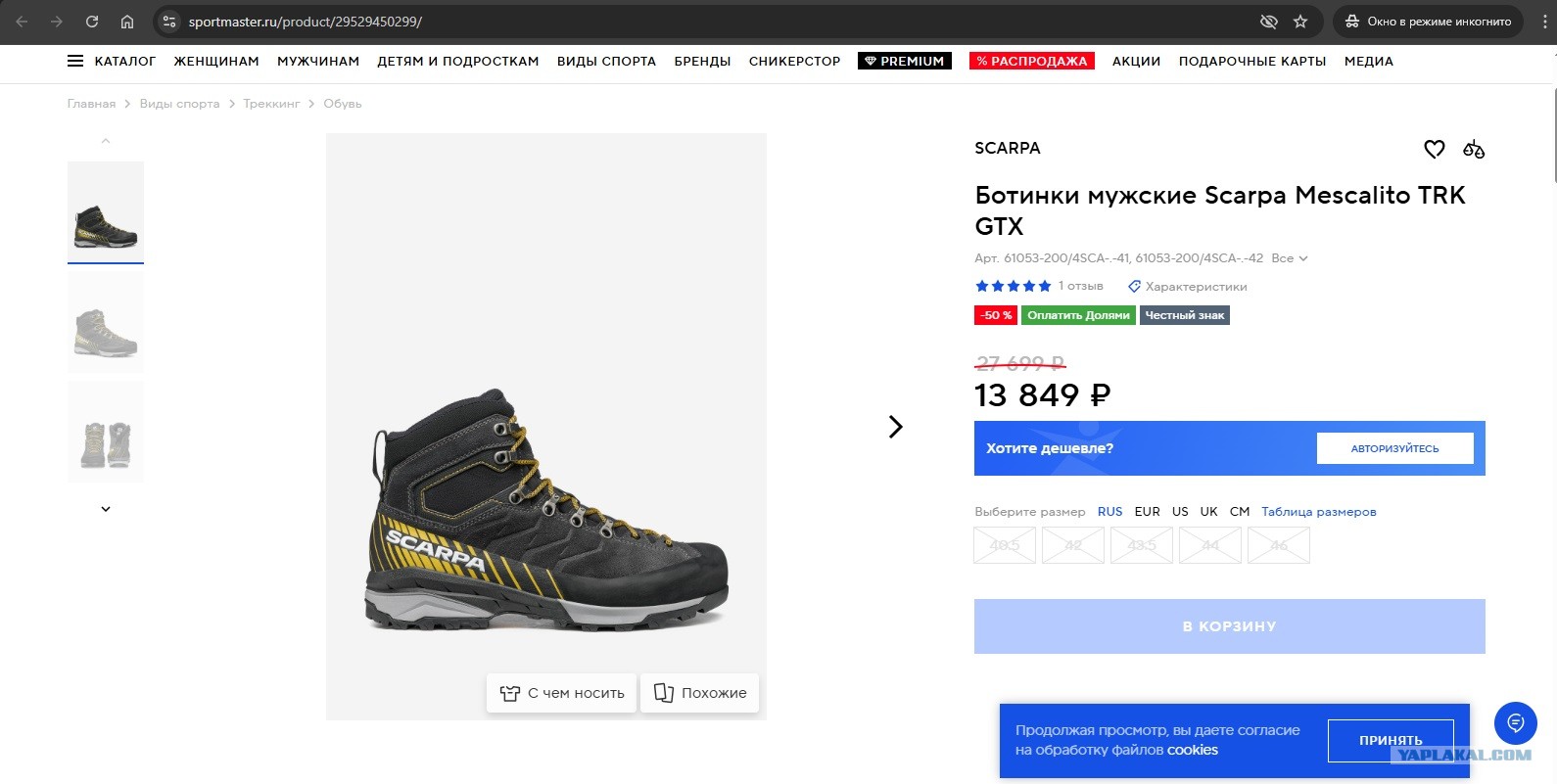
Task: Open Таблица размеров link
Action: click(x=1318, y=512)
